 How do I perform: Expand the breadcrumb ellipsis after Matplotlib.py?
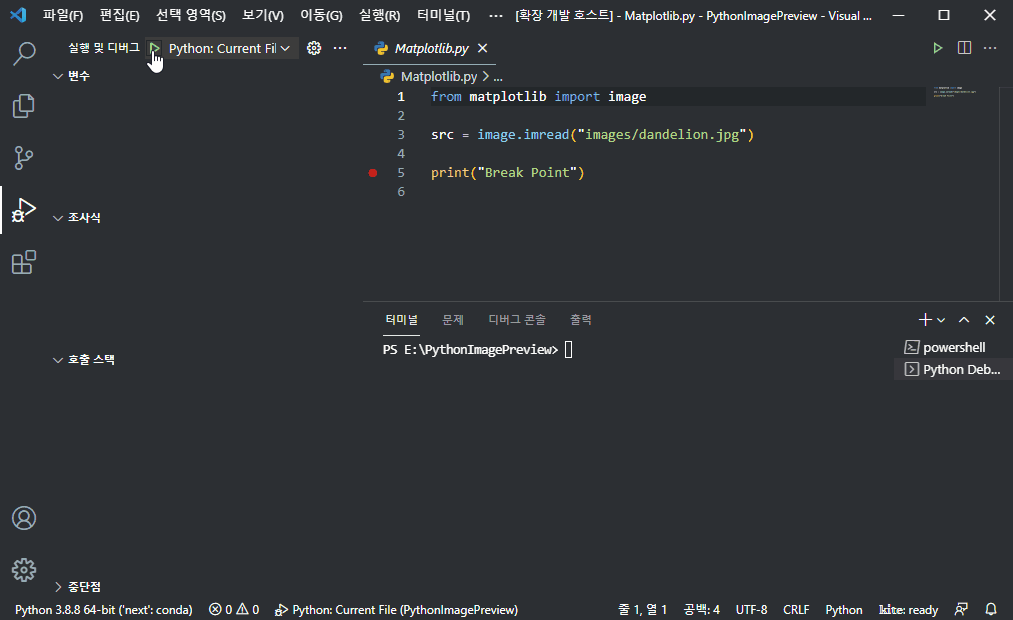498,77
